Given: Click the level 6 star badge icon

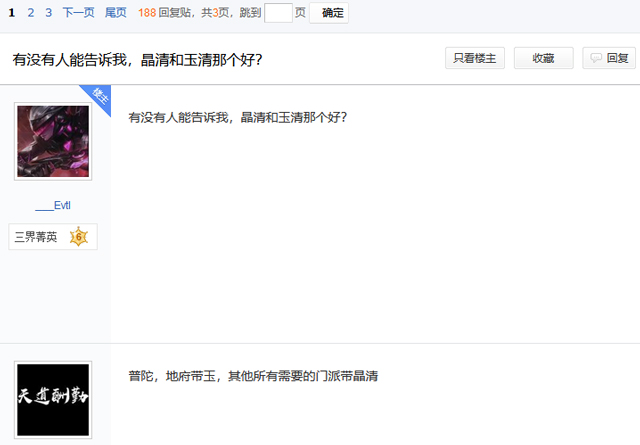Looking at the screenshot, I should point(79,237).
